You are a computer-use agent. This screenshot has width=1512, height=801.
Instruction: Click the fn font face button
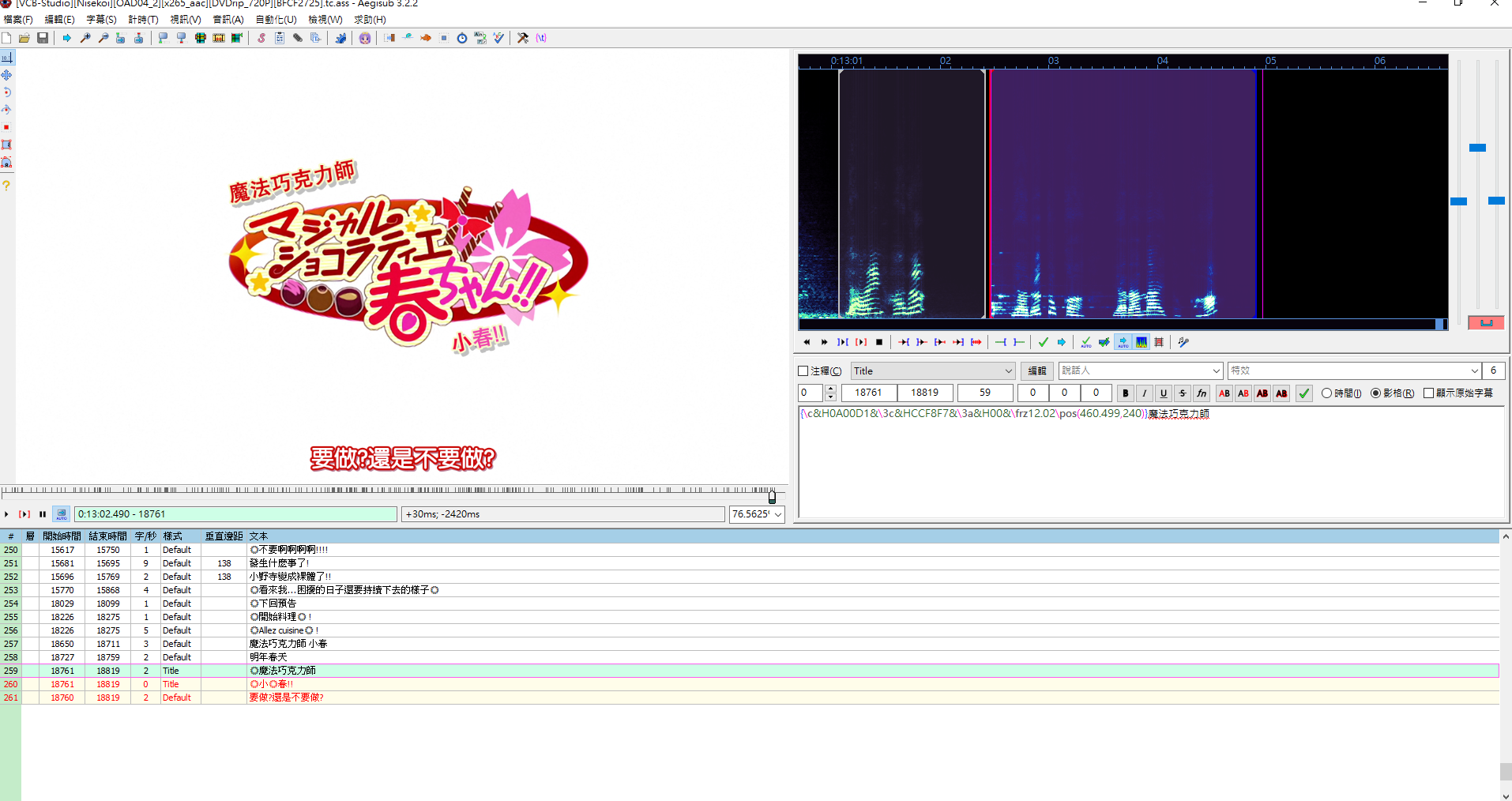[1202, 393]
